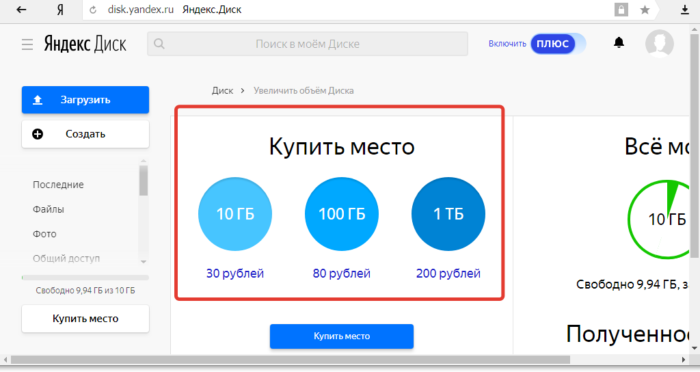
Task: Open Фото in sidebar
Action: click(44, 234)
